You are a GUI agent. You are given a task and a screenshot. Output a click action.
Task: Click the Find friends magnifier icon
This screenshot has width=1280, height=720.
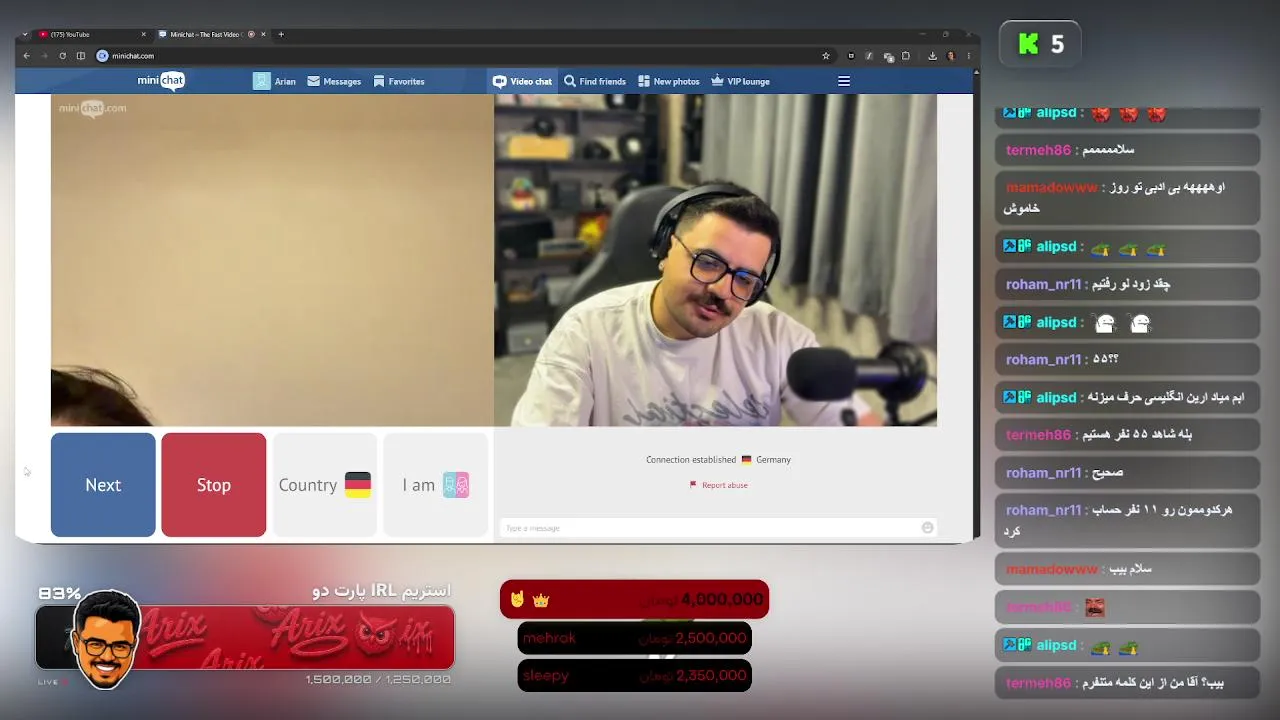[570, 82]
